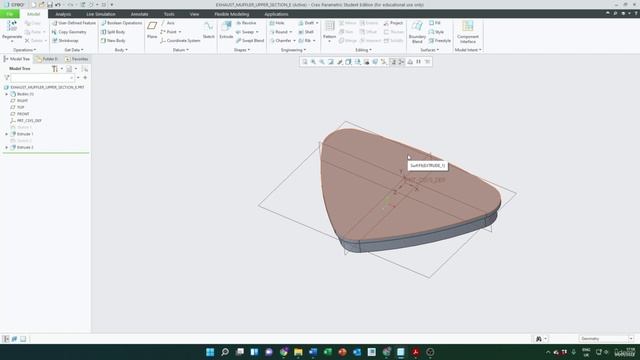Screen dimensions: 640x360
Task: Expand Extrude 1 in the model tree
Action: point(7,134)
